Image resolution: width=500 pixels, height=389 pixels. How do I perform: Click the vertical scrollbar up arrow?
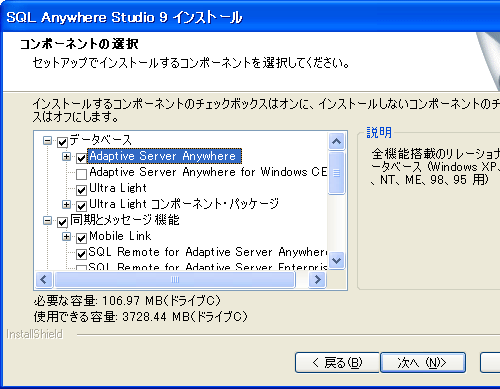tap(336, 142)
